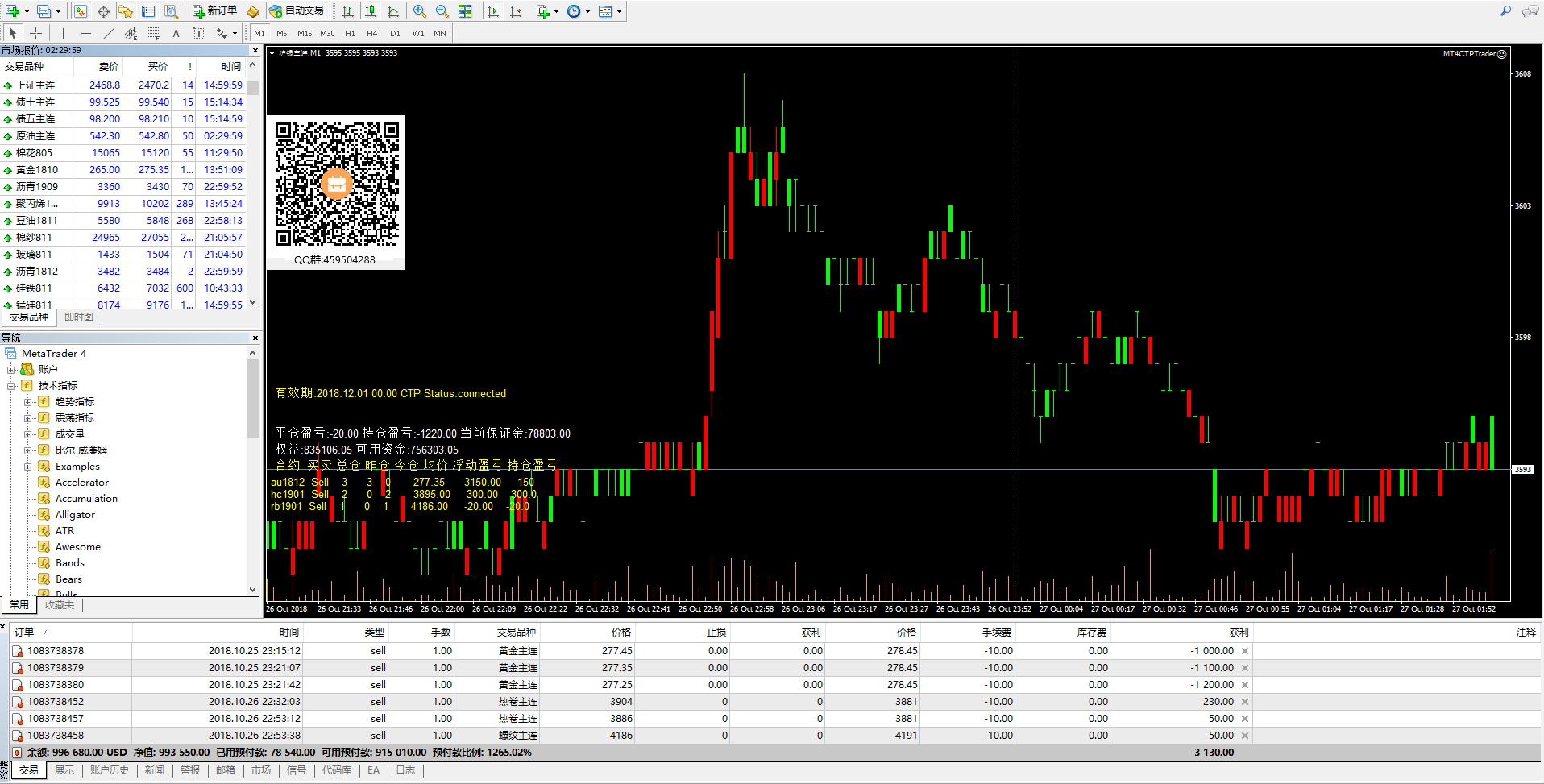
Task: Select 黄金1810 row in market watch
Action: tap(123, 170)
